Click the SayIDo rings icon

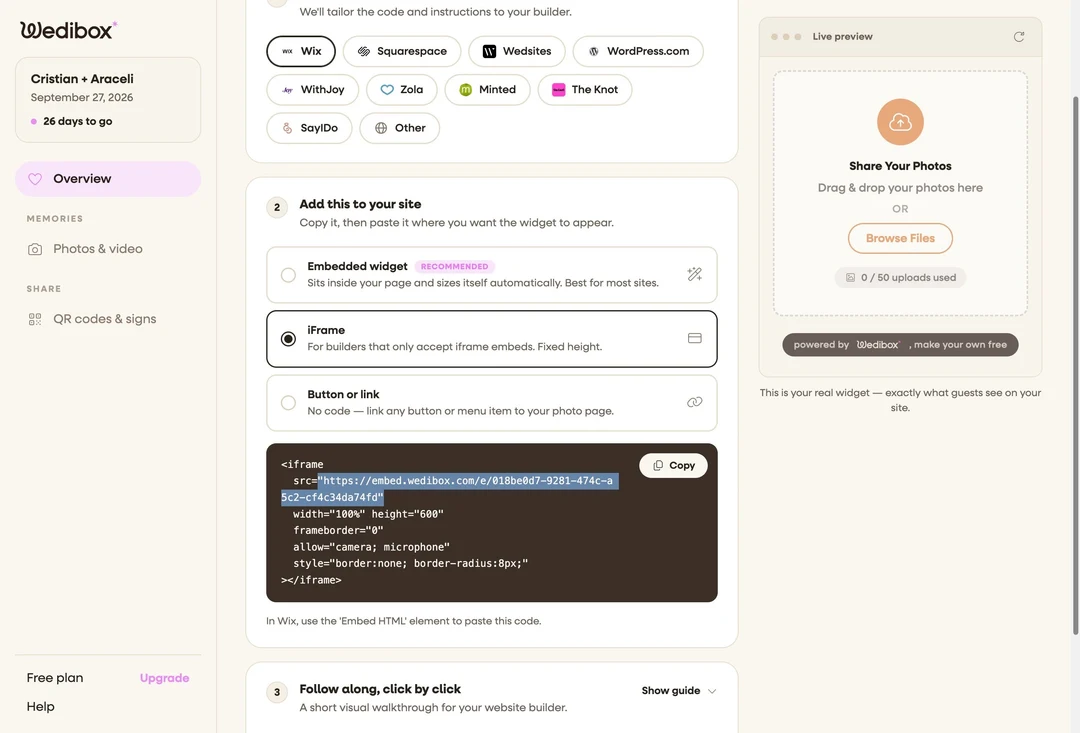click(287, 128)
